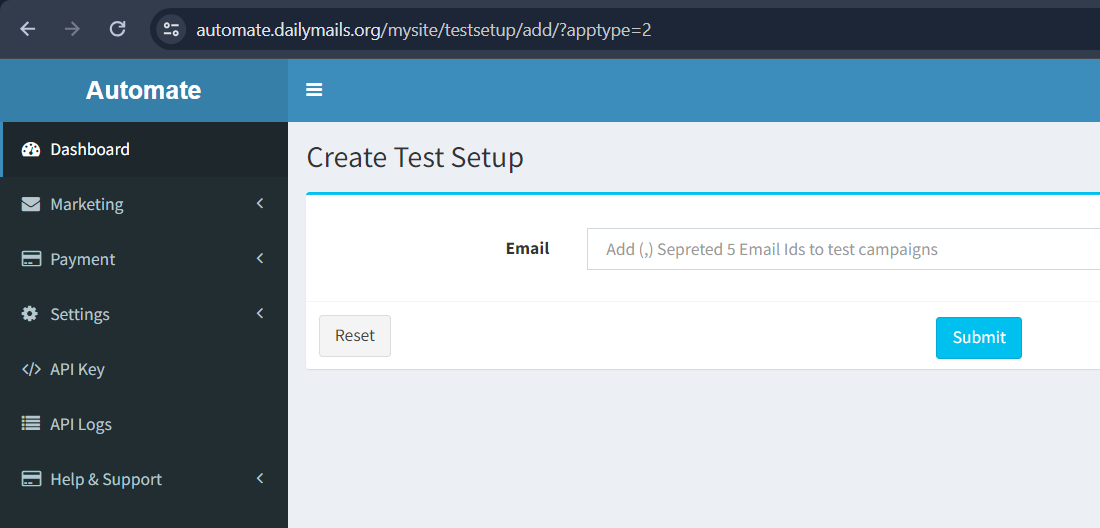
Task: View site information icon in address bar
Action: [x=171, y=29]
